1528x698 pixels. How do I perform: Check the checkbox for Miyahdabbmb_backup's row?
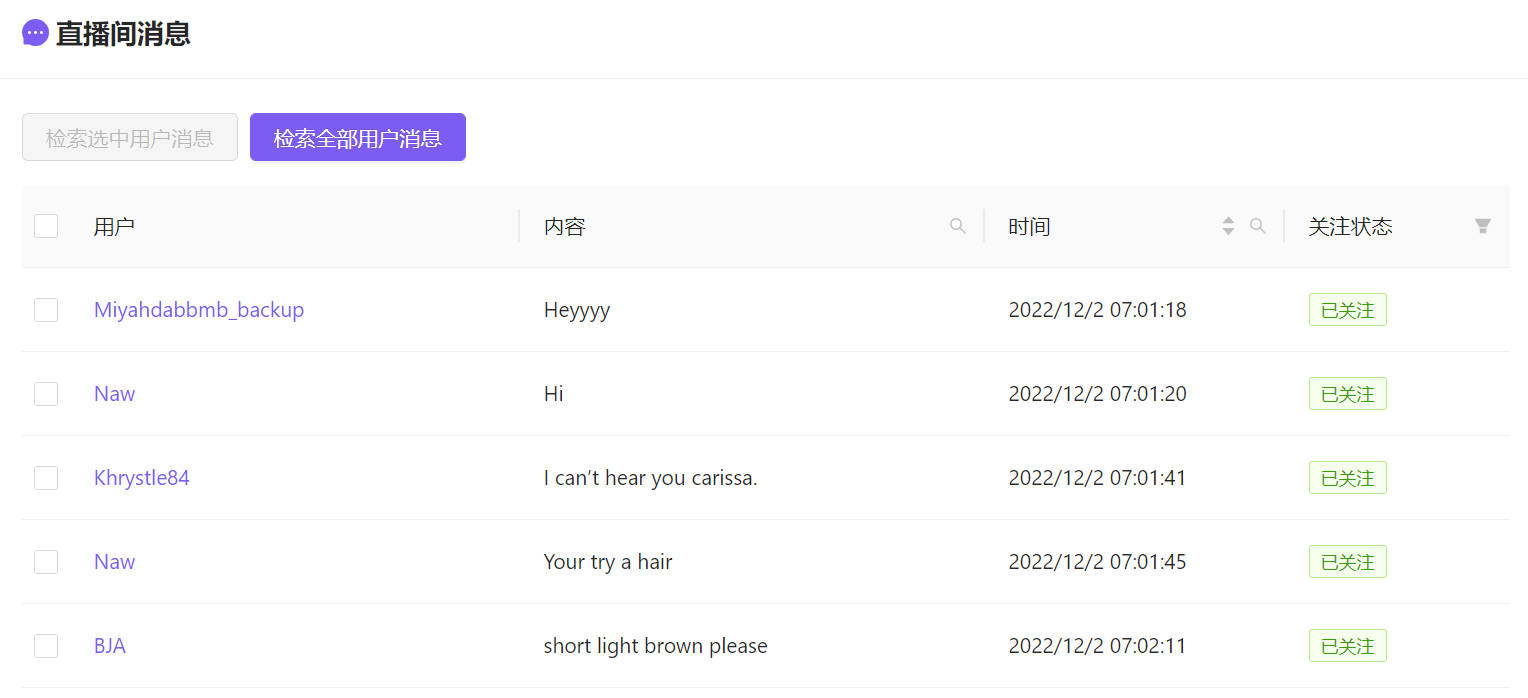pyautogui.click(x=46, y=310)
